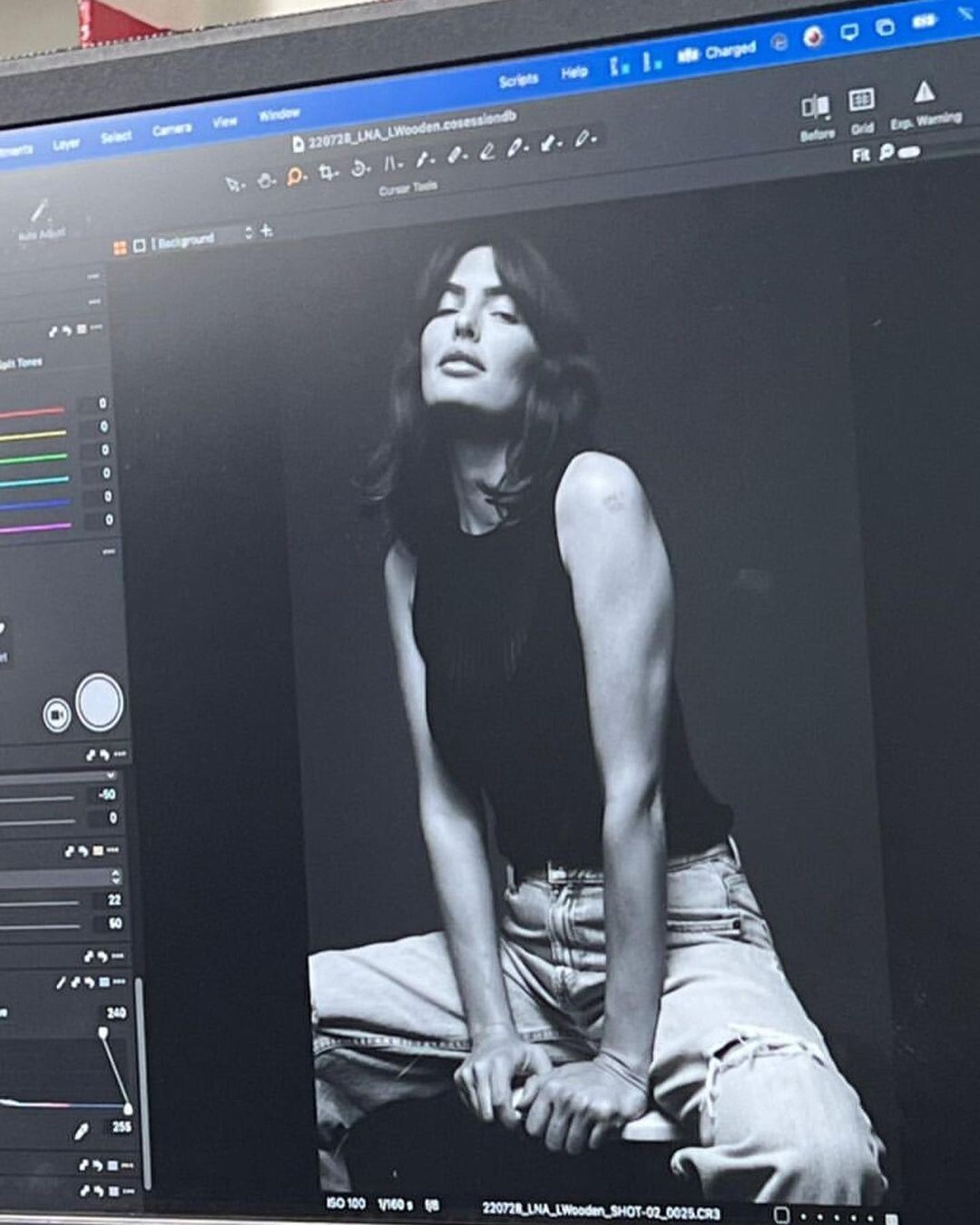Click the Auto Adjust wand icon
The image size is (980, 1225).
click(x=40, y=212)
